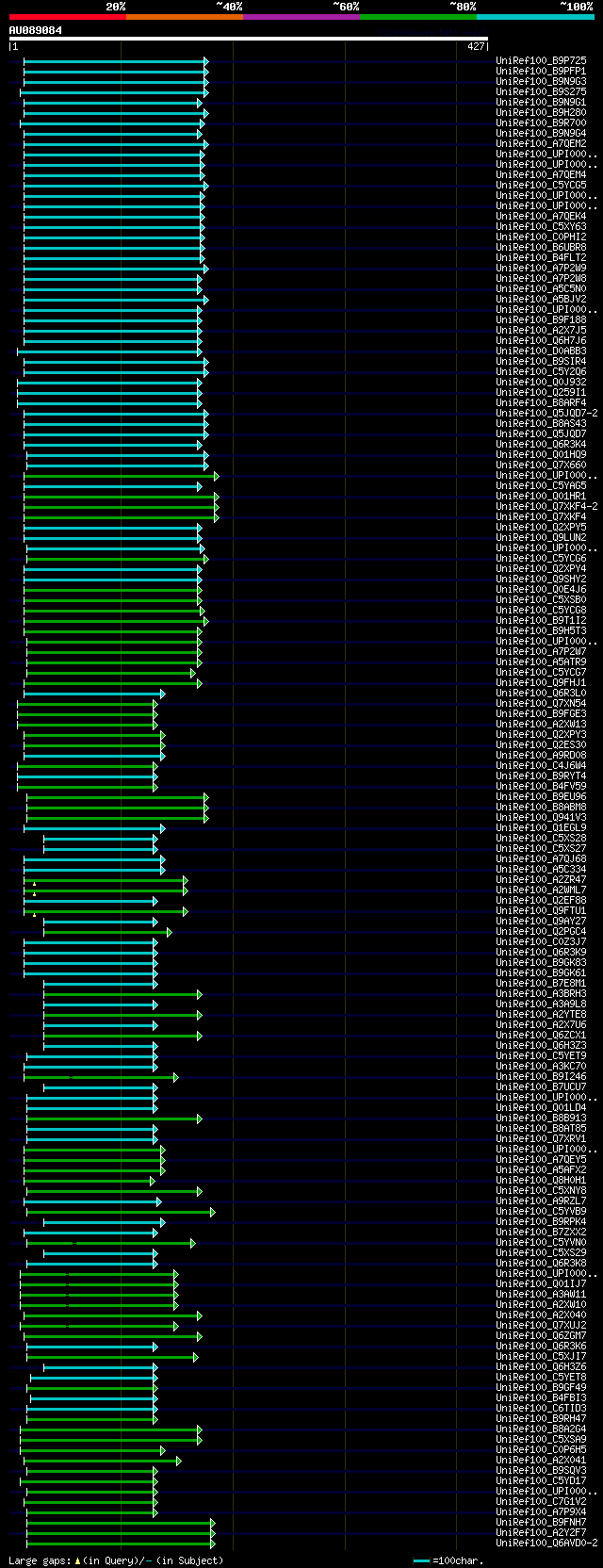Open hit UniRef100_B9H280
The image size is (603, 1568).
point(541,112)
